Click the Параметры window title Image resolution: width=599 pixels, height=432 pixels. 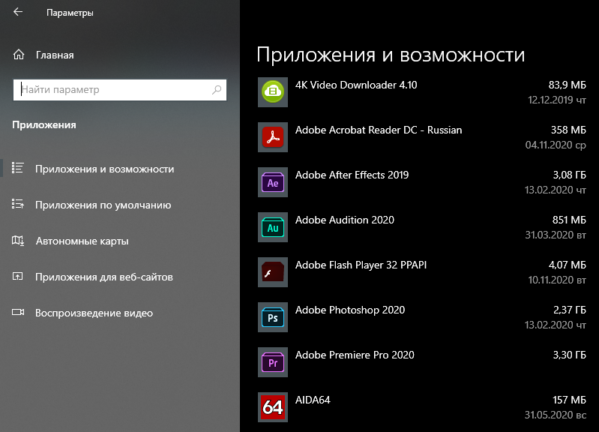click(x=70, y=13)
